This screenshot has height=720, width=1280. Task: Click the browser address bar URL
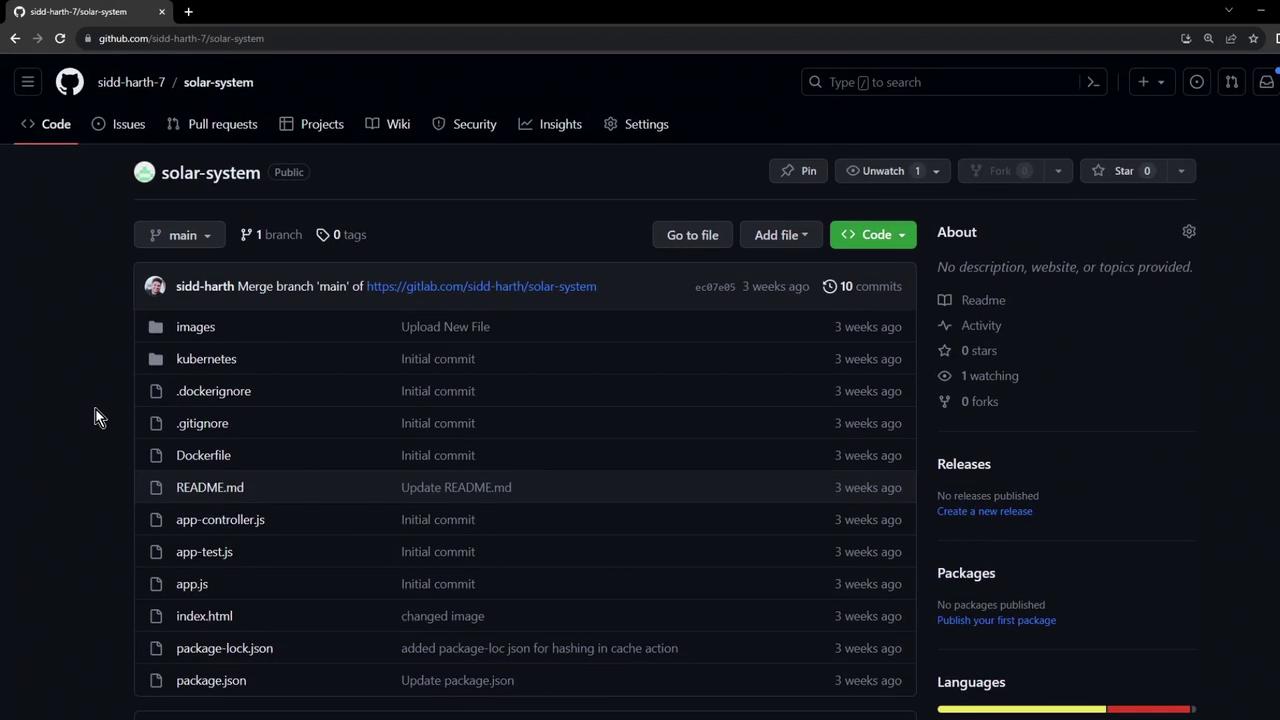(181, 38)
